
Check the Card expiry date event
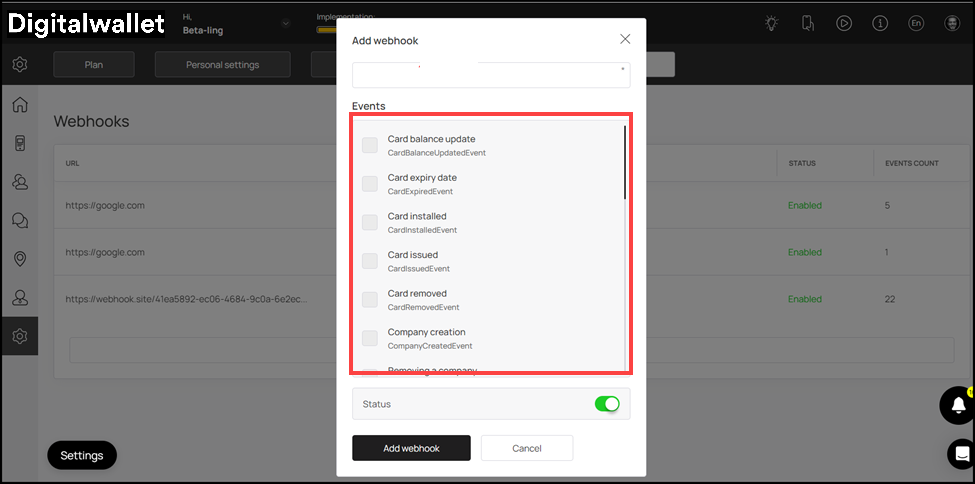tap(370, 184)
